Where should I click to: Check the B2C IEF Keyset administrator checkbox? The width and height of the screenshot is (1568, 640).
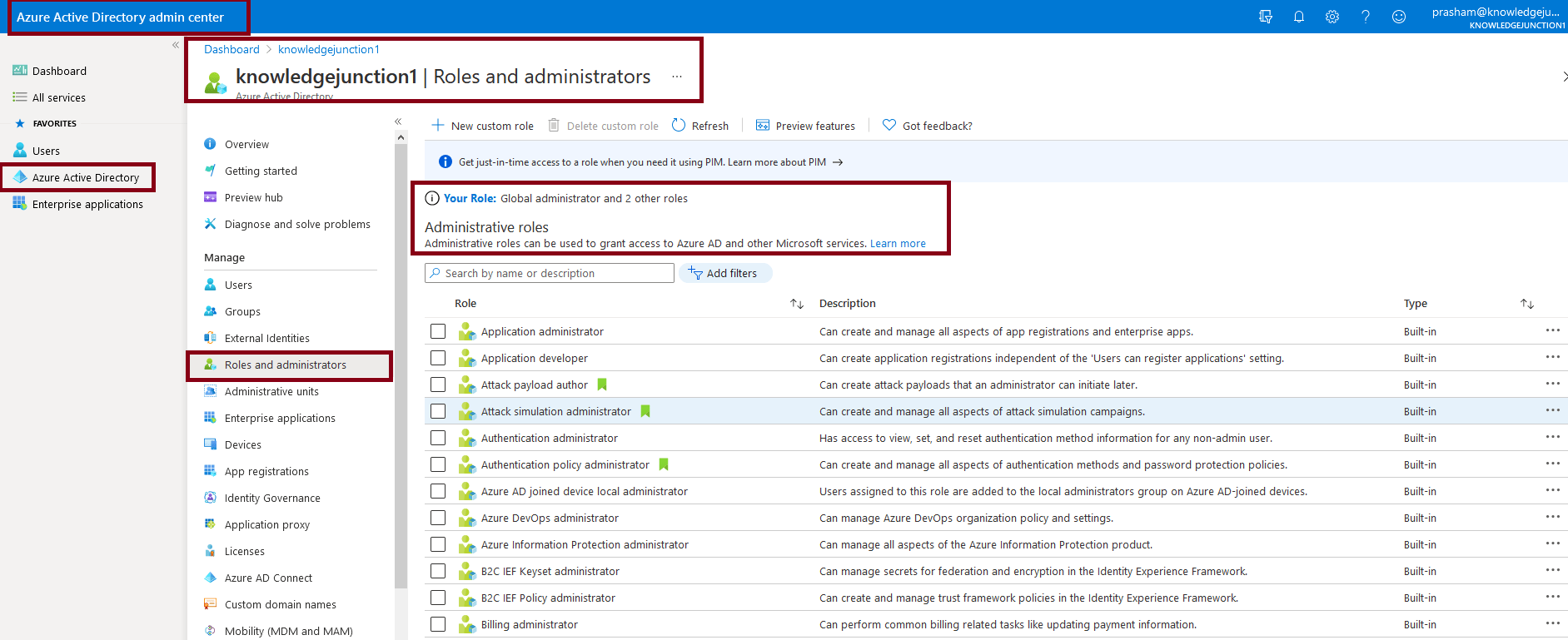point(438,571)
